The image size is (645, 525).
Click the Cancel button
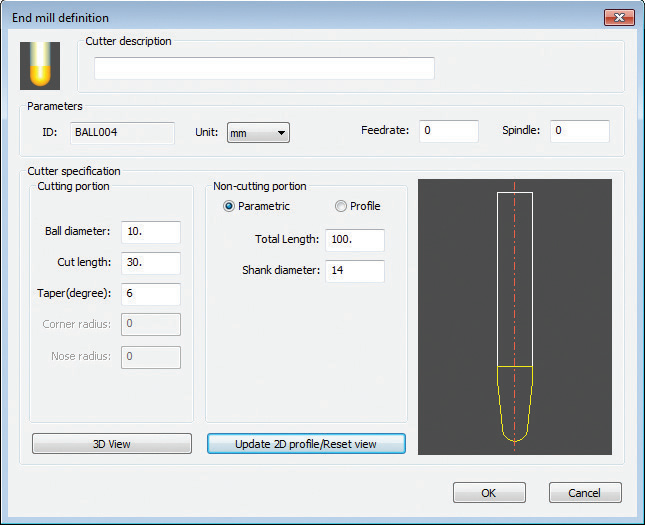pyautogui.click(x=585, y=492)
